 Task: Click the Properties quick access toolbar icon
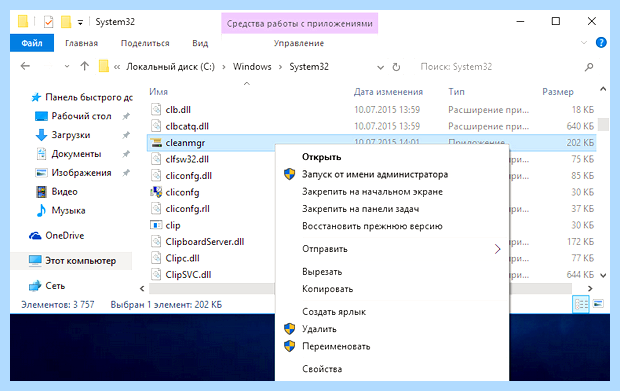point(48,21)
